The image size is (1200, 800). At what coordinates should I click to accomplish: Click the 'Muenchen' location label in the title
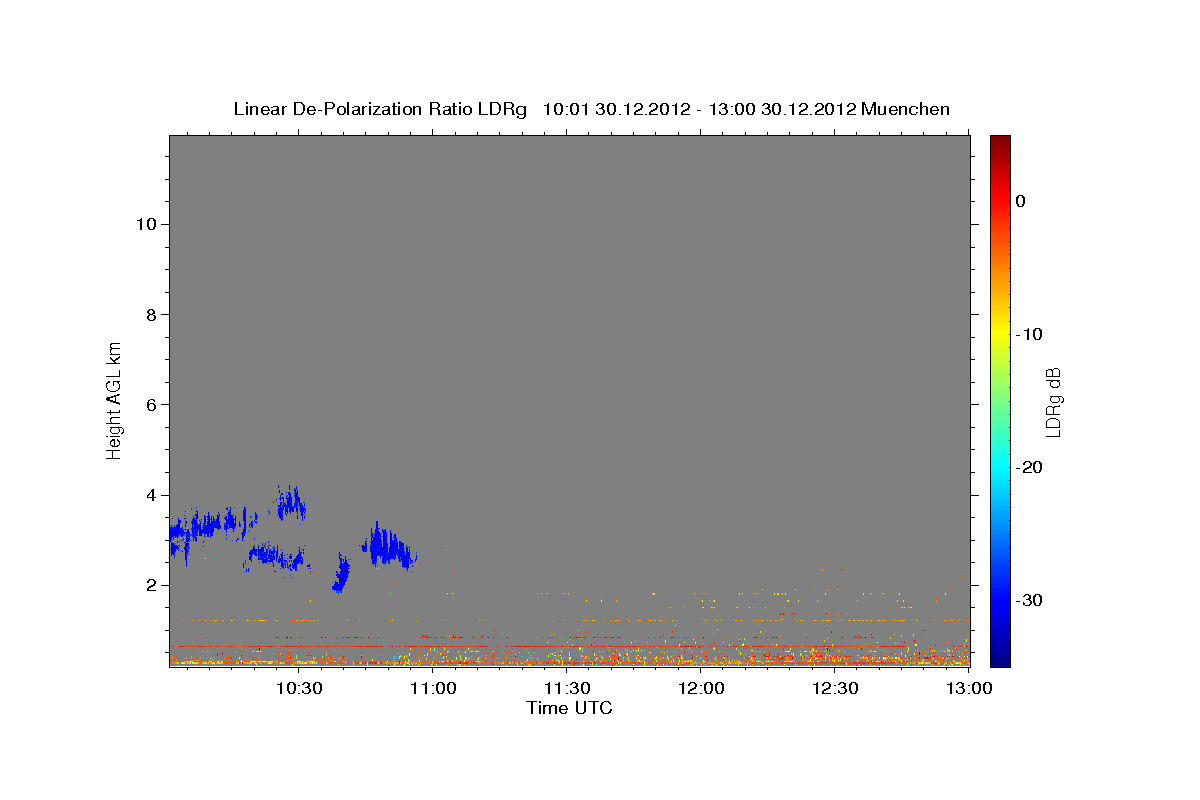coord(906,109)
